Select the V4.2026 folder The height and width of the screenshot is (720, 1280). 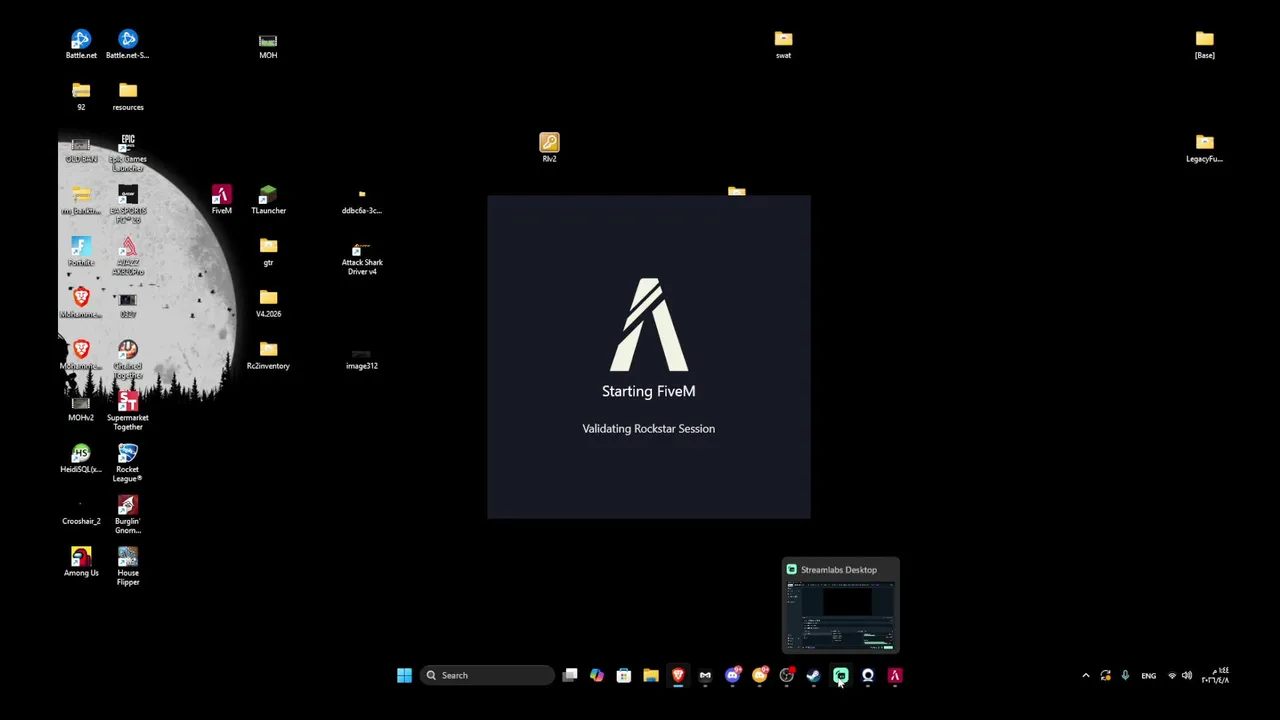pos(268,304)
